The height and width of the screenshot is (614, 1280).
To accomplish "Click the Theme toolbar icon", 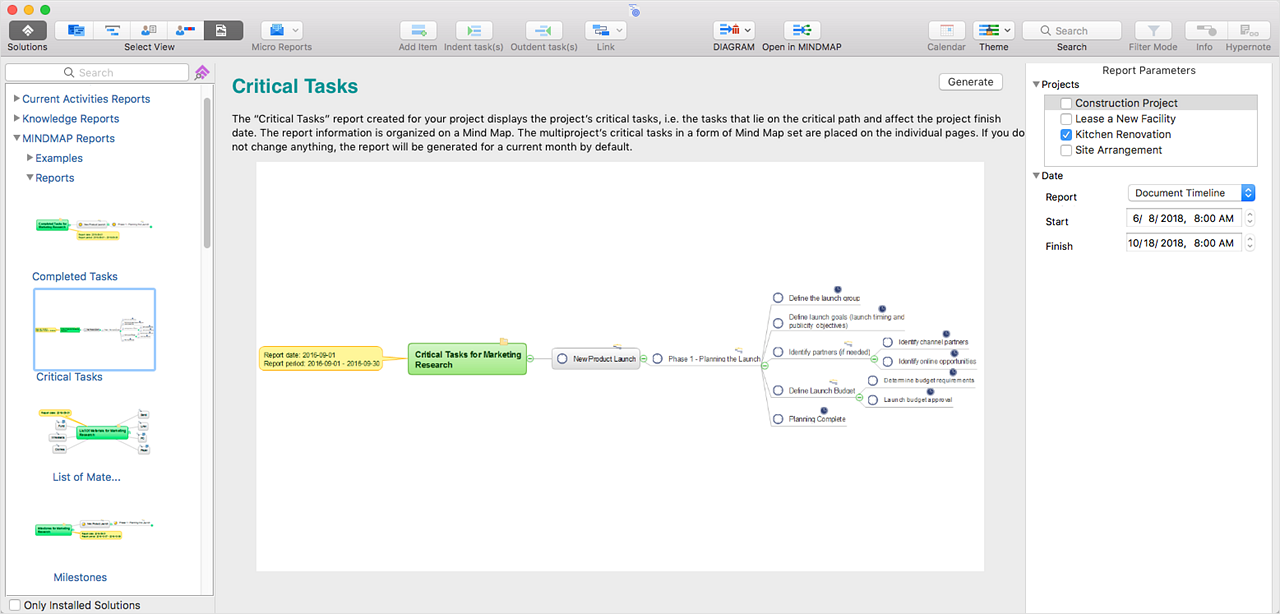I will tap(987, 30).
